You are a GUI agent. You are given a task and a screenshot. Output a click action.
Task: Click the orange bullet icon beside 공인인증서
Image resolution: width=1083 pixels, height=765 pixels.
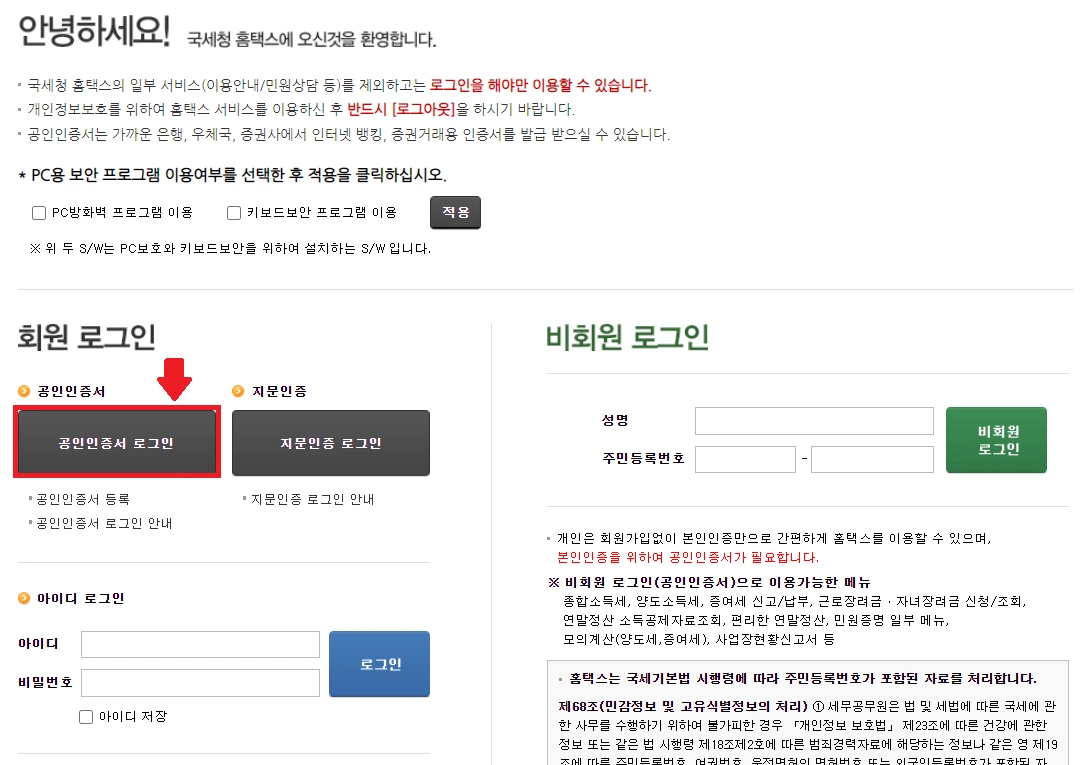24,391
